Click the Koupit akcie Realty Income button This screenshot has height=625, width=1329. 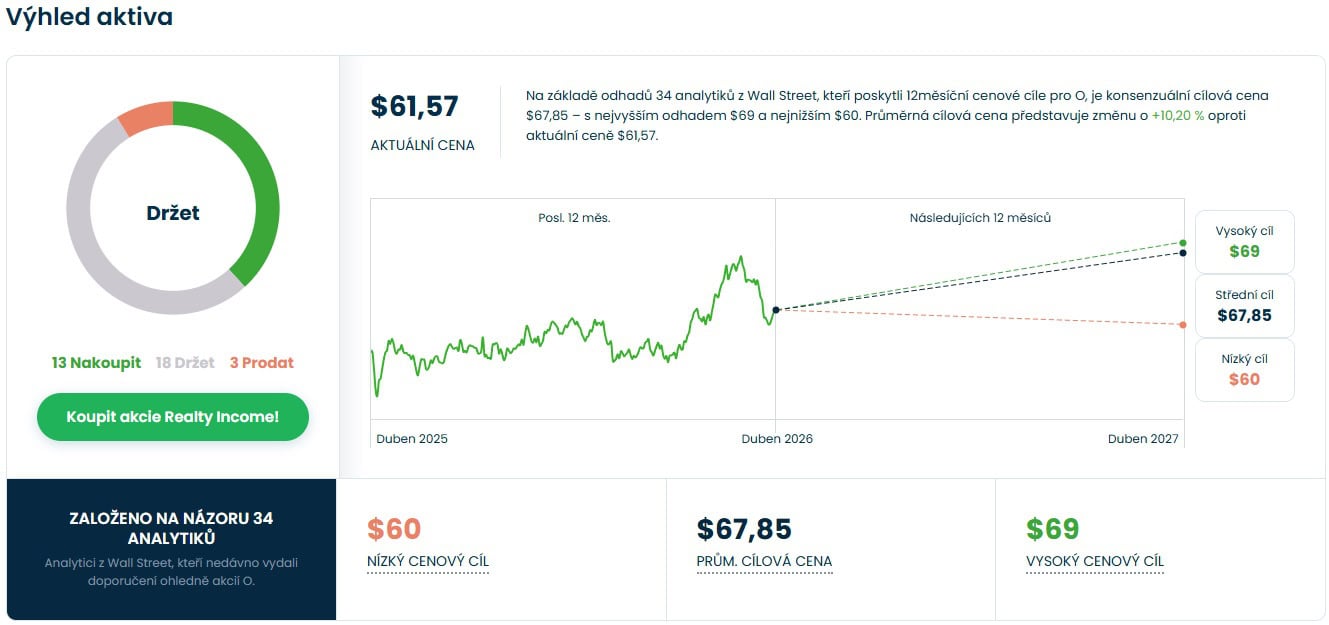[x=172, y=417]
